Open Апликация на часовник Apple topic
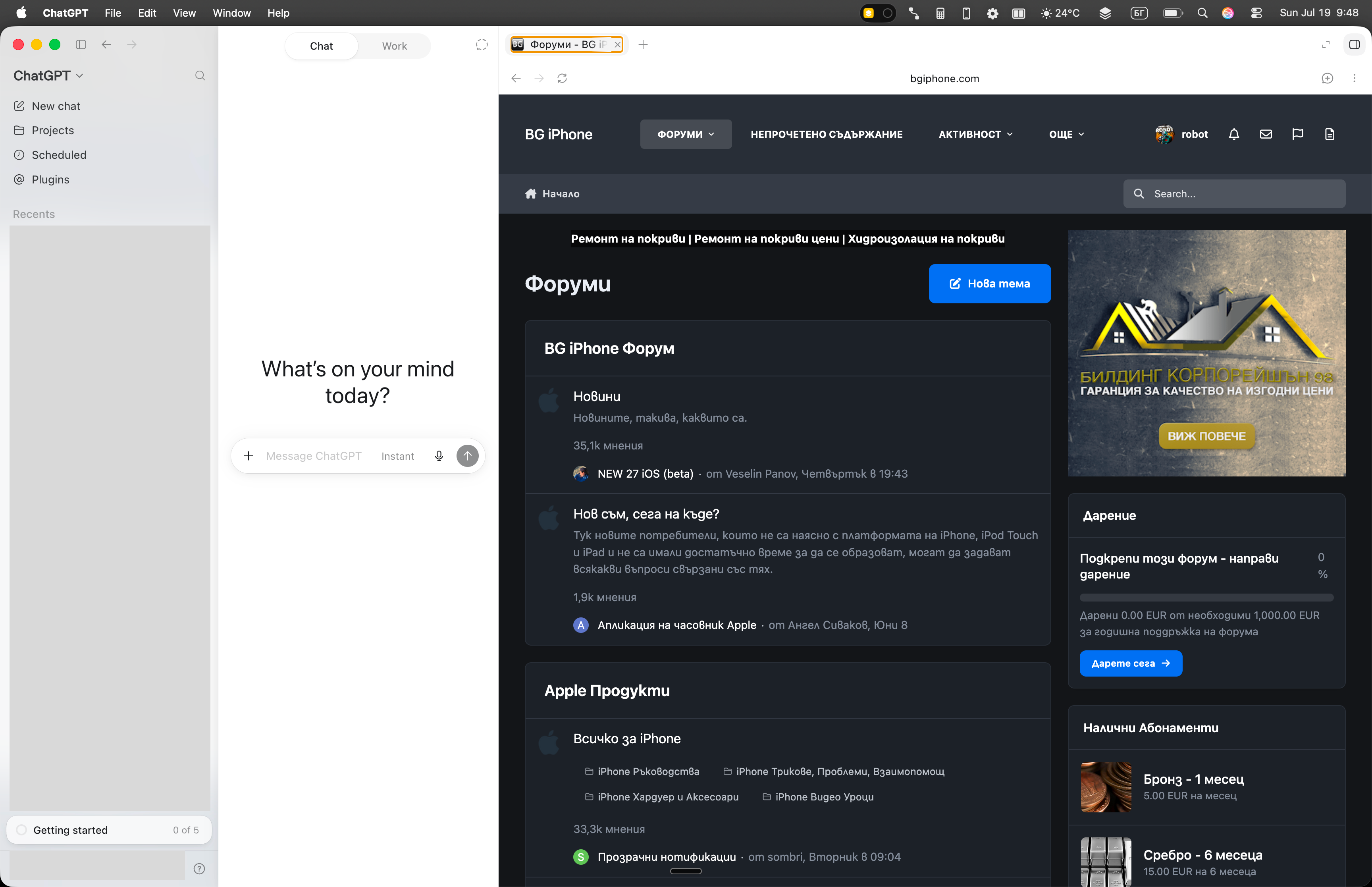This screenshot has width=1372, height=887. pos(676,625)
